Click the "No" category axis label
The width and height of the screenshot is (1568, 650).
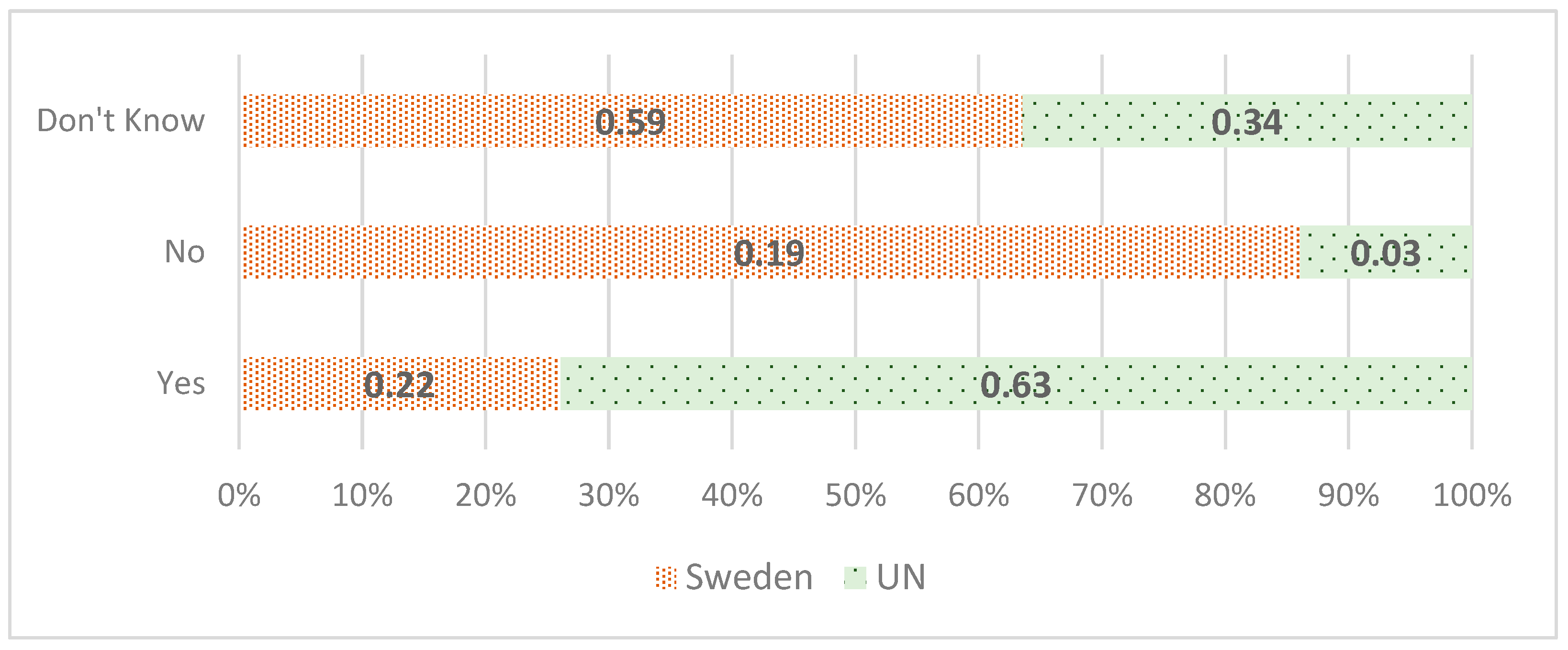click(x=184, y=251)
